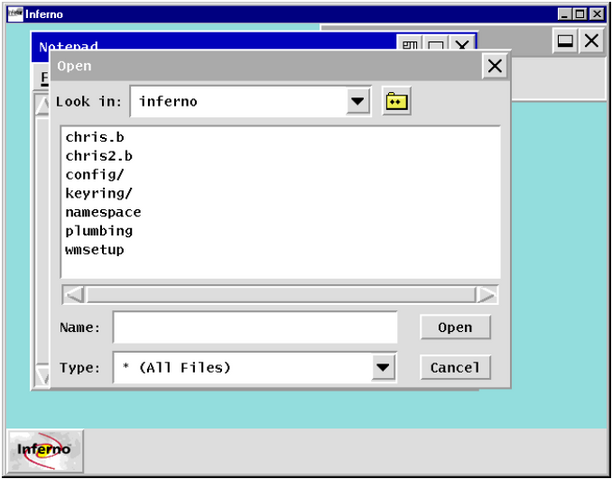Select file chris.b in the list
Screen dimensions: 612x479
95,137
